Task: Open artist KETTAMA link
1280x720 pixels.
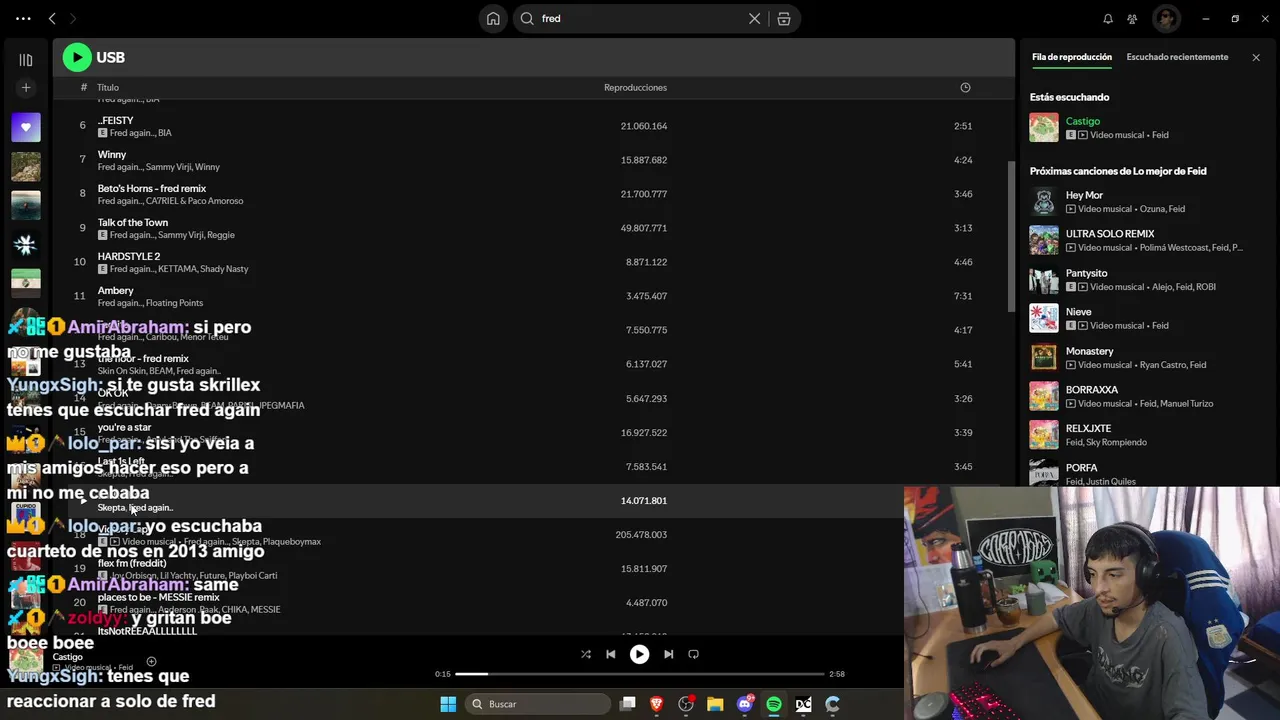Action: [x=177, y=269]
